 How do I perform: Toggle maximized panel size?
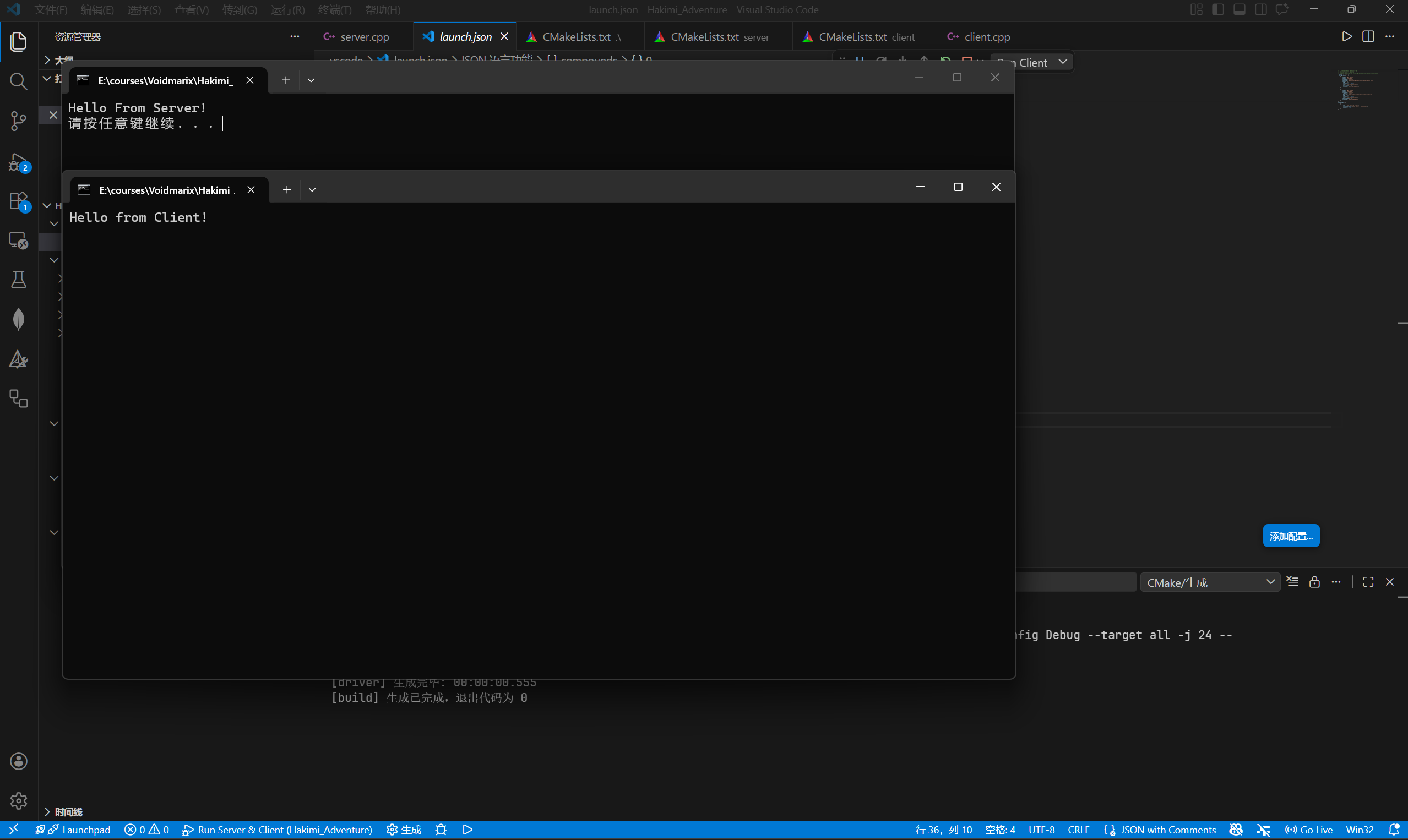[1368, 582]
